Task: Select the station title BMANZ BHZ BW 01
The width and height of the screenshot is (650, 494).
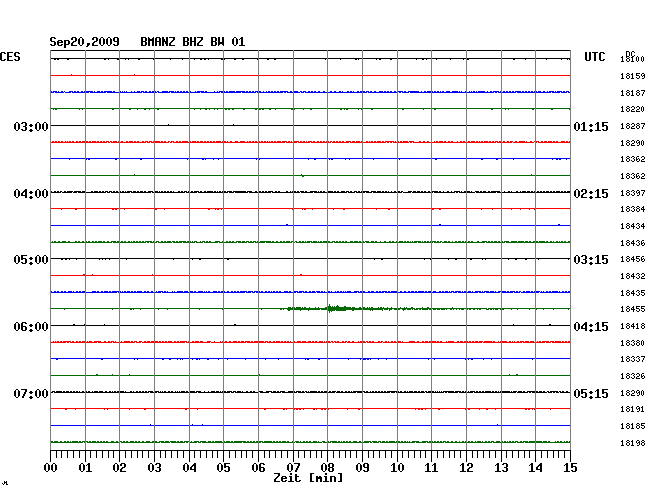Action: [193, 42]
